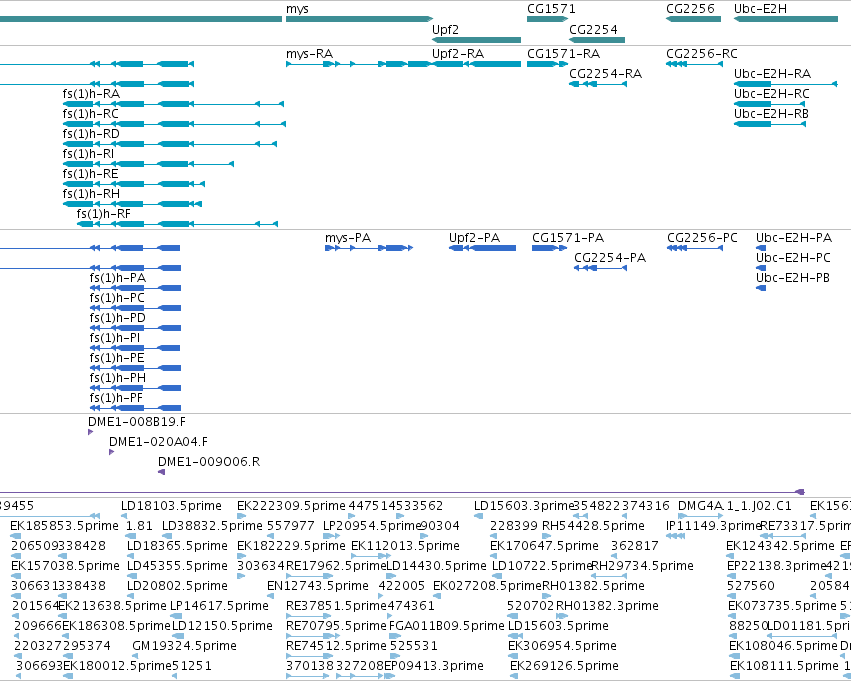Select the fs(1)h-PC protein label
The width and height of the screenshot is (851, 681).
(117, 298)
